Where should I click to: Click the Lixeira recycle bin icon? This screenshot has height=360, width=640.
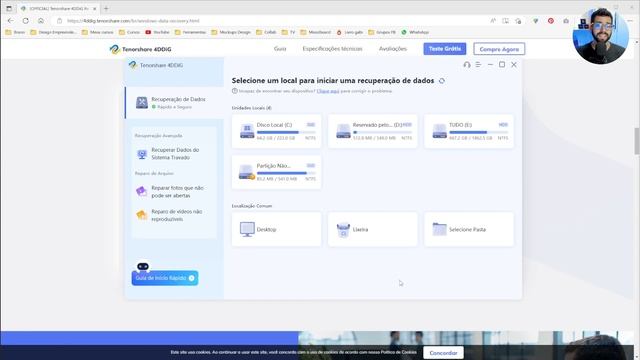pos(343,229)
